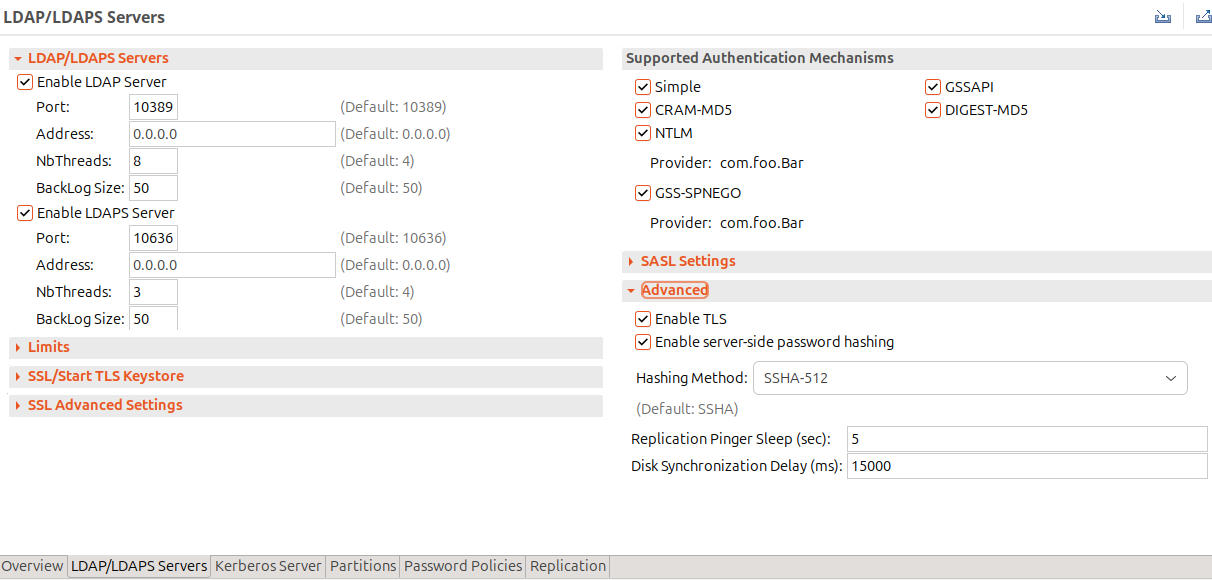Viewport: 1212px width, 580px height.
Task: Disable the Enable LDAP Server checkbox
Action: 25,82
